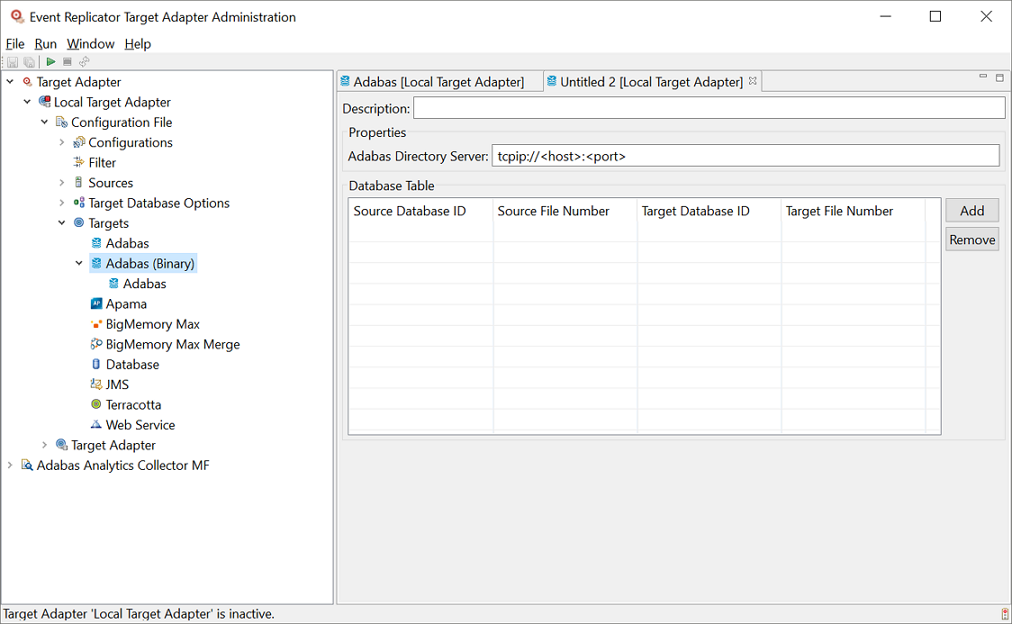Screen dimensions: 1012x624
Task: Click the Add button
Action: click(970, 210)
